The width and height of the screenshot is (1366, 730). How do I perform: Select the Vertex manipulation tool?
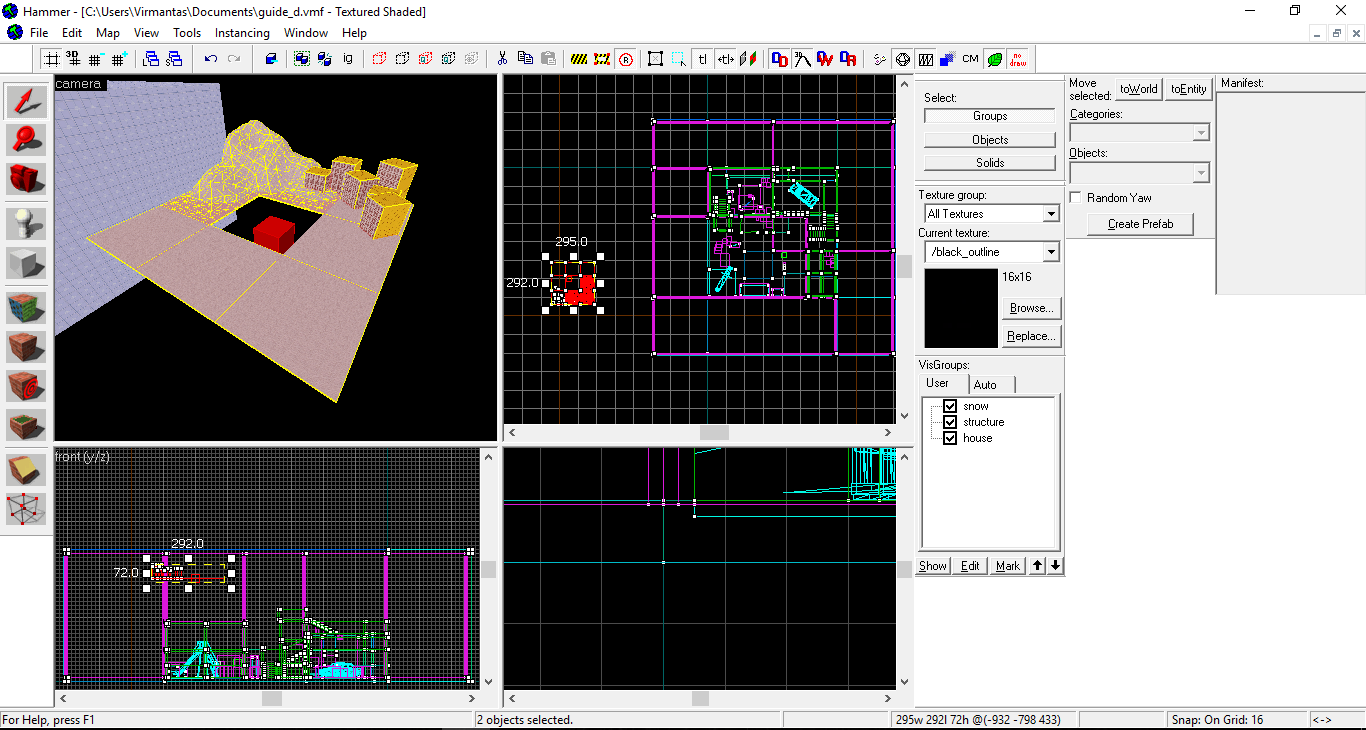(x=27, y=509)
